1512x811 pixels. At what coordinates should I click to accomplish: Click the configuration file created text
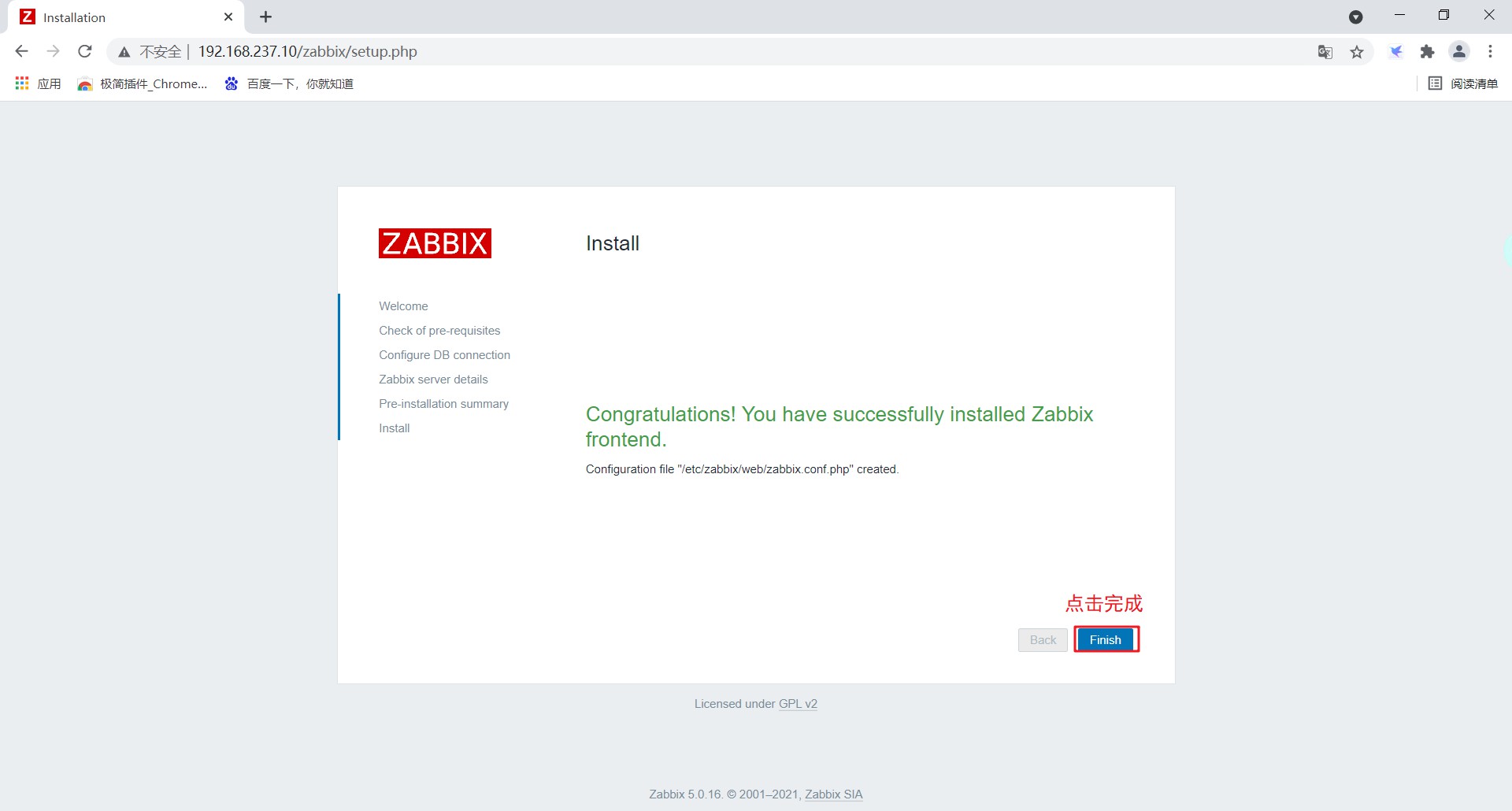pos(742,469)
